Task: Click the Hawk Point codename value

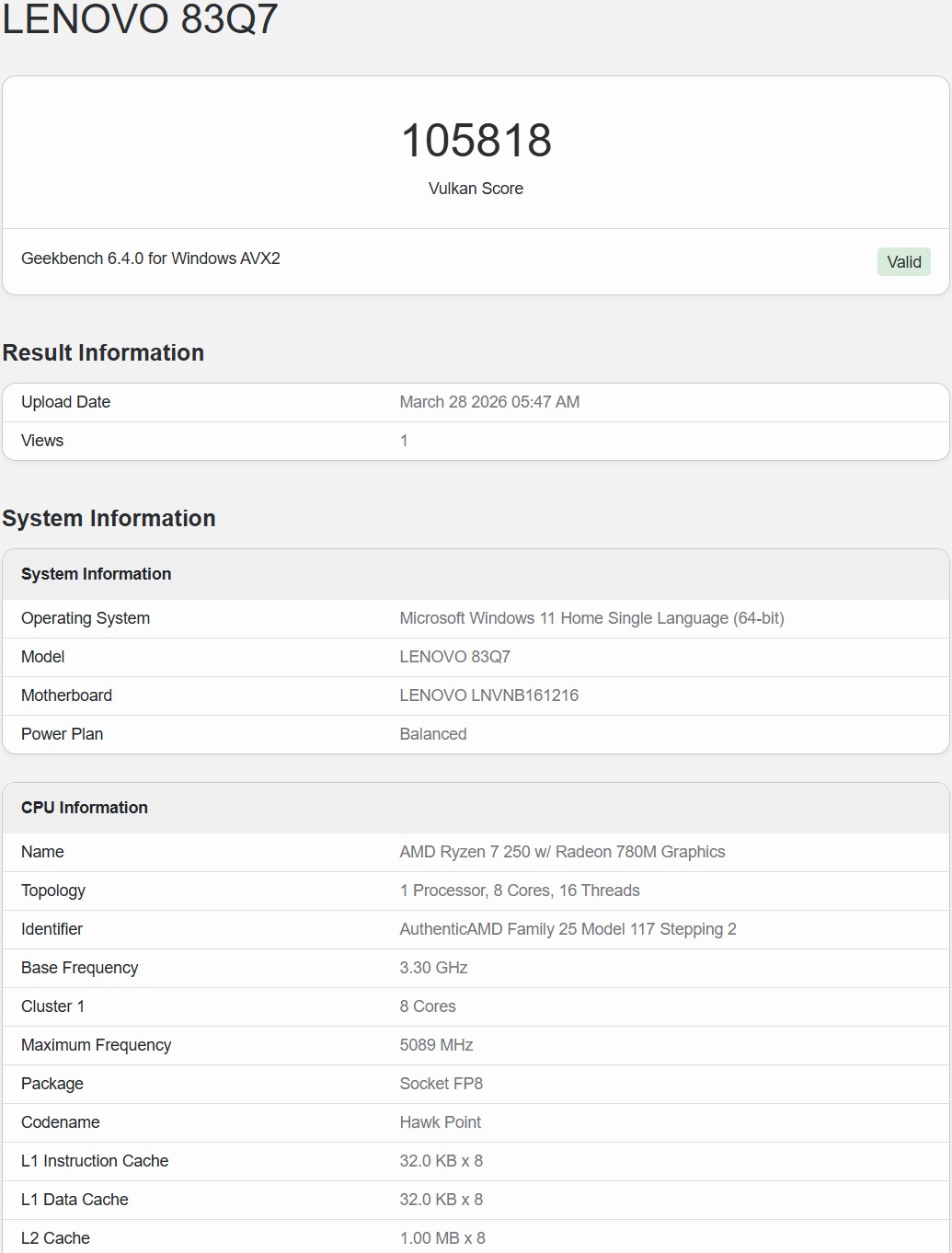Action: click(x=440, y=1121)
